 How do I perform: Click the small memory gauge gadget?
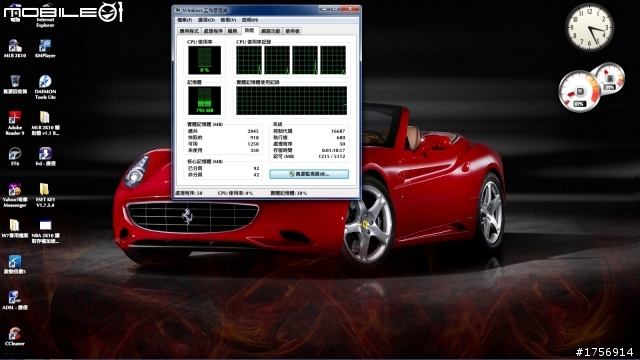point(610,78)
